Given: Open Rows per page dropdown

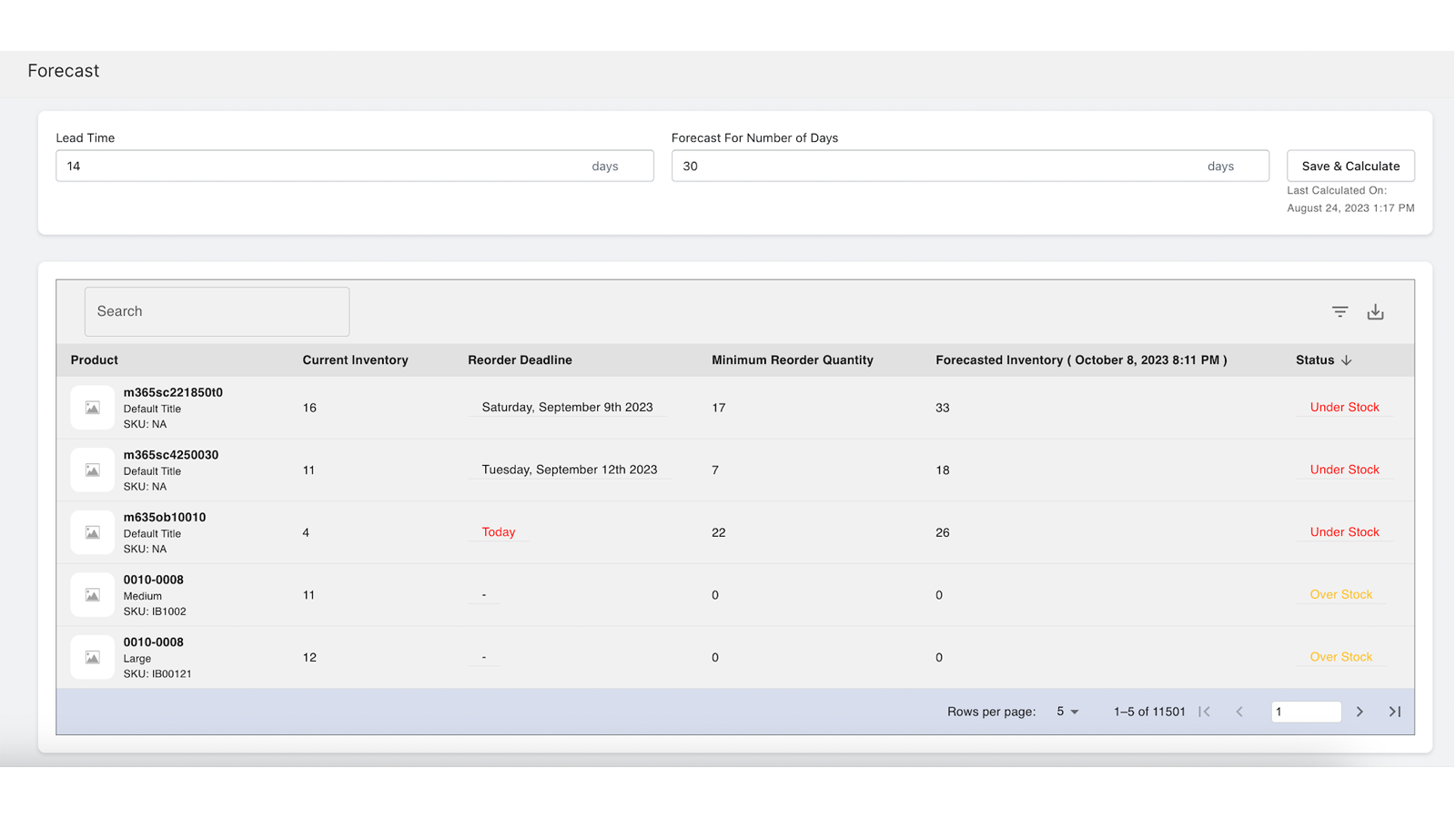Looking at the screenshot, I should [1067, 712].
